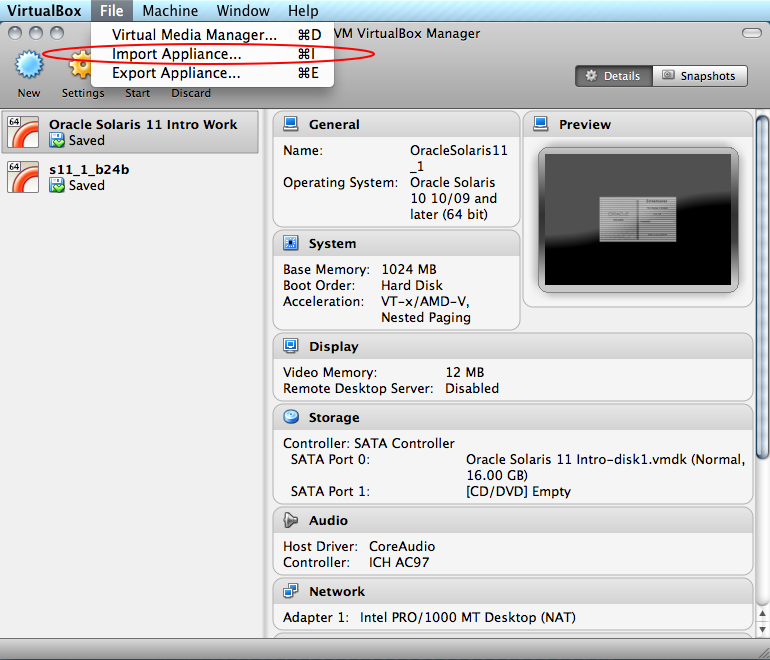The width and height of the screenshot is (770, 660).
Task: Click the General section monitor icon
Action: point(291,124)
